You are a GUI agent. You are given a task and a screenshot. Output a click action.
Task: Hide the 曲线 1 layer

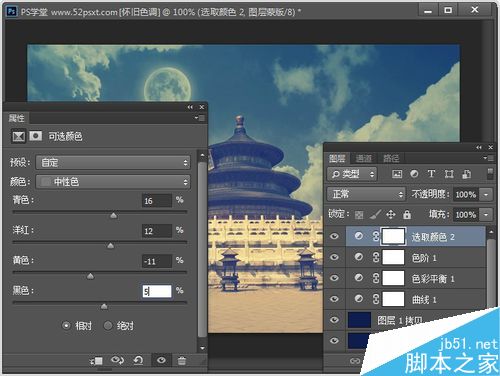tap(334, 299)
